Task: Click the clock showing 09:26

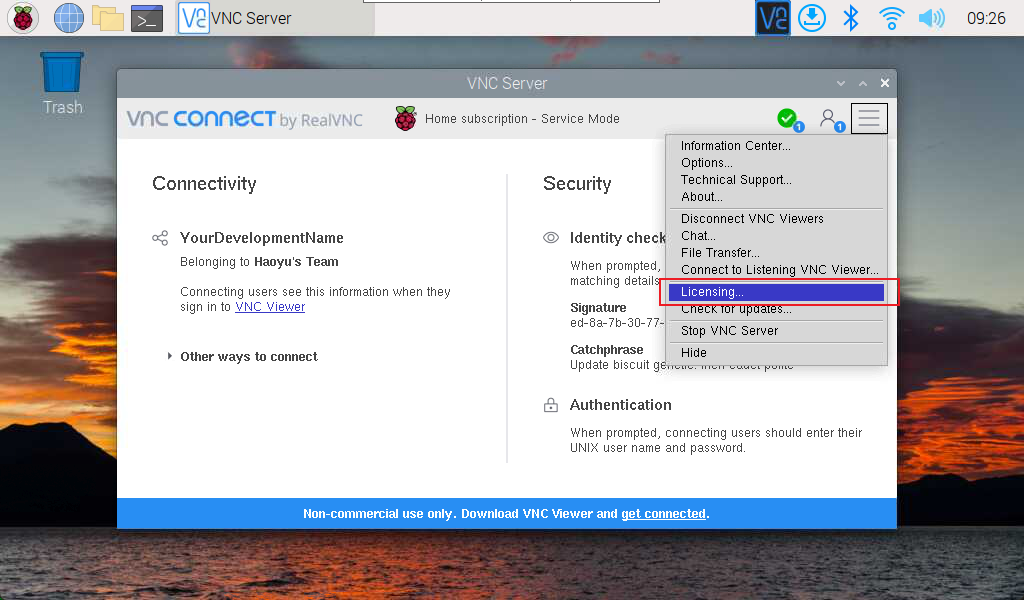Action: point(986,18)
